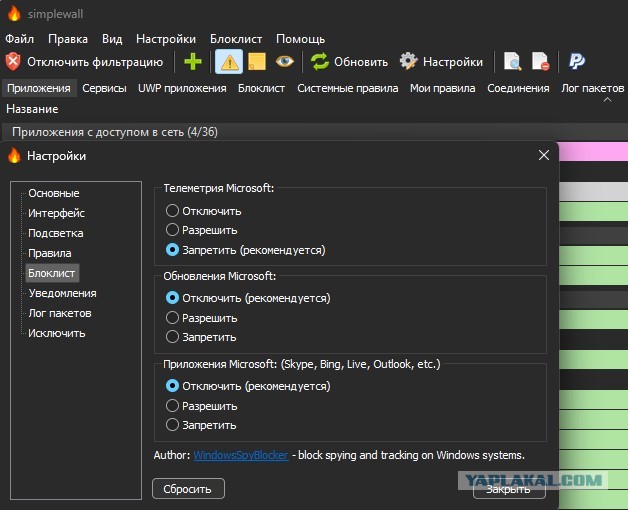Screen dimensions: 628x510
Task: Open Лог пакетов settings category in tree
Action: [x=60, y=313]
